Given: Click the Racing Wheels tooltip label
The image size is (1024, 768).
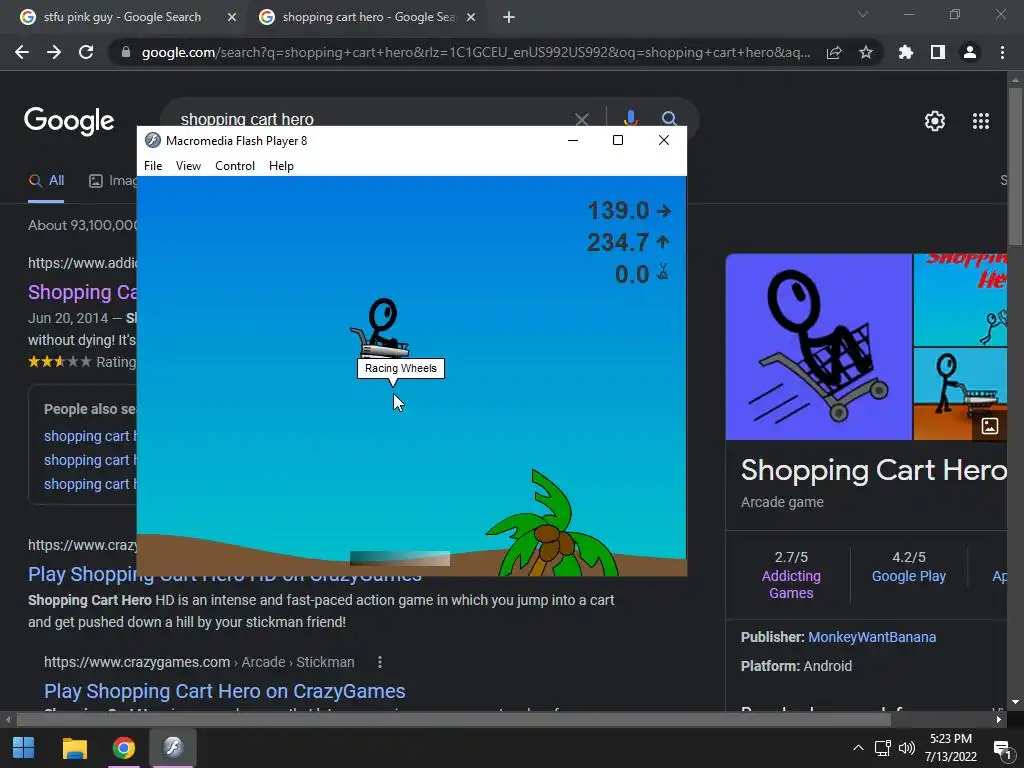Looking at the screenshot, I should click(400, 368).
